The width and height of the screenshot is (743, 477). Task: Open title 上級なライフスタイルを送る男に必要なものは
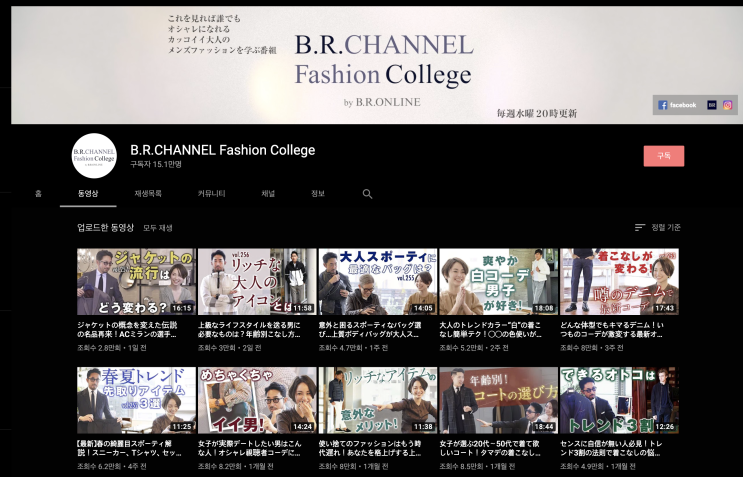tap(249, 330)
